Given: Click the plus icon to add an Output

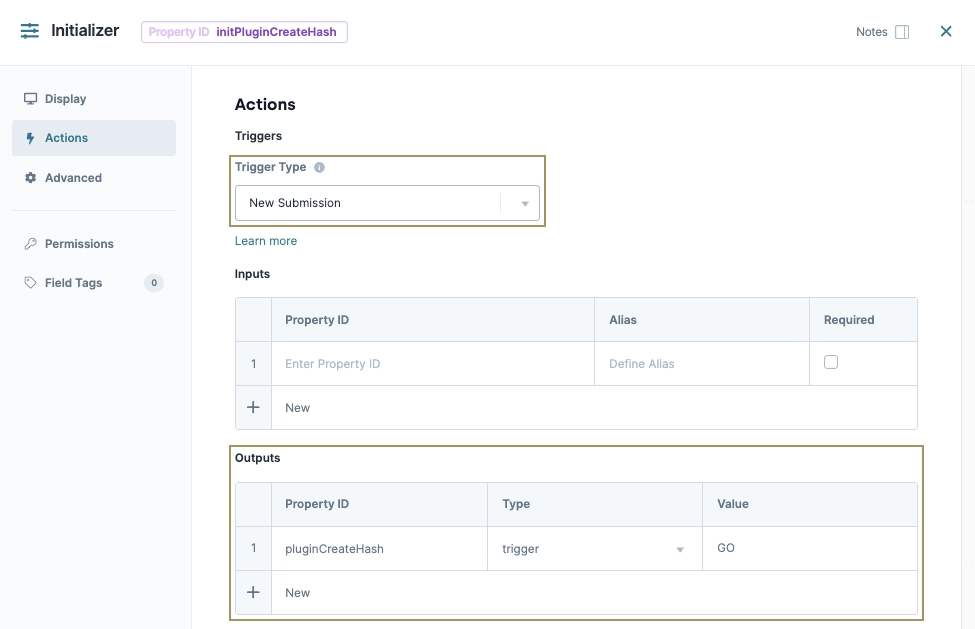Looking at the screenshot, I should coord(252,592).
